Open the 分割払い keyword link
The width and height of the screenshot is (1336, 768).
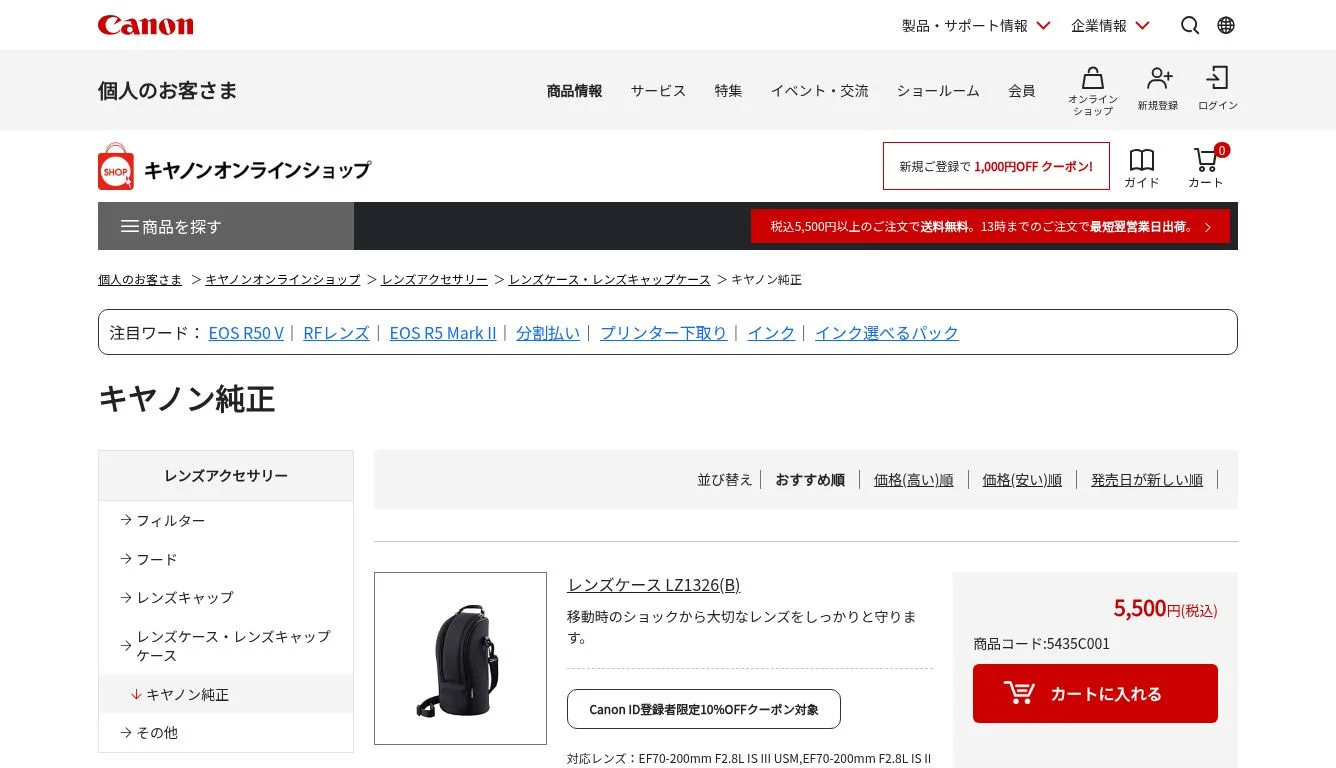tap(548, 333)
